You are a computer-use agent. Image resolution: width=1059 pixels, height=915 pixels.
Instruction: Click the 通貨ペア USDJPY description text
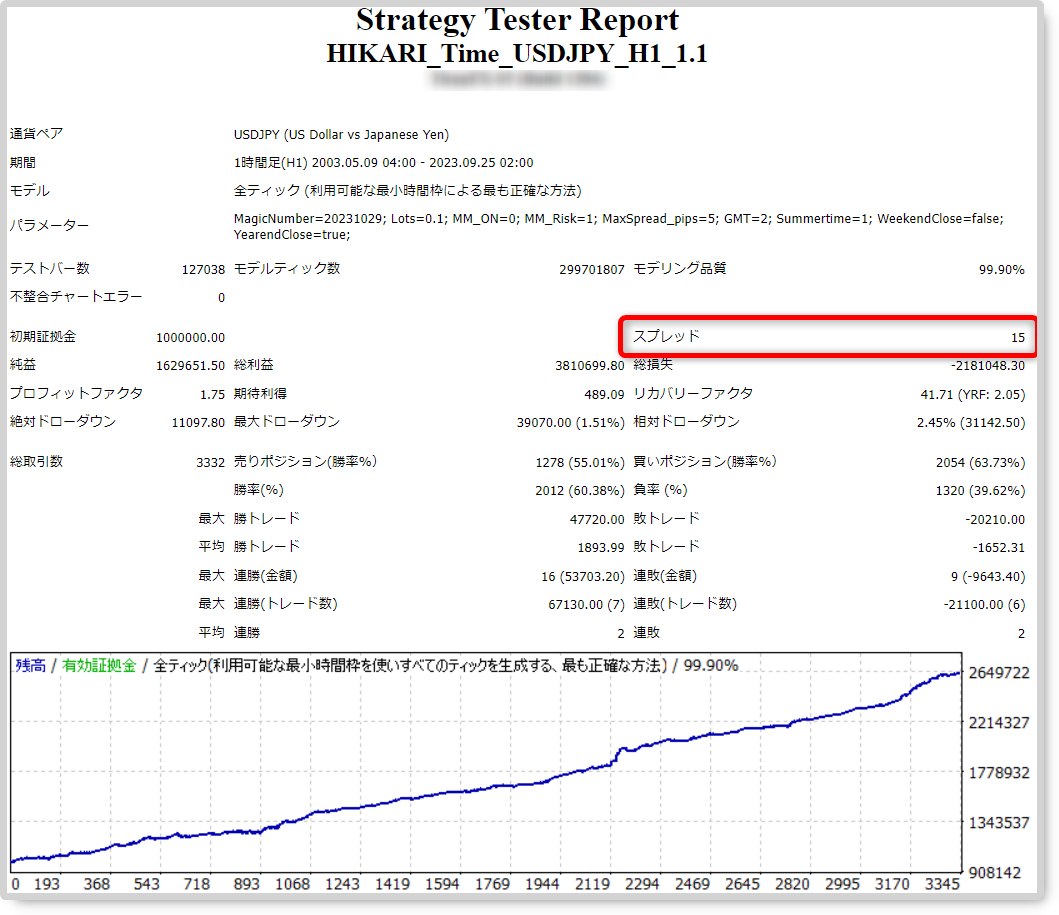click(341, 134)
